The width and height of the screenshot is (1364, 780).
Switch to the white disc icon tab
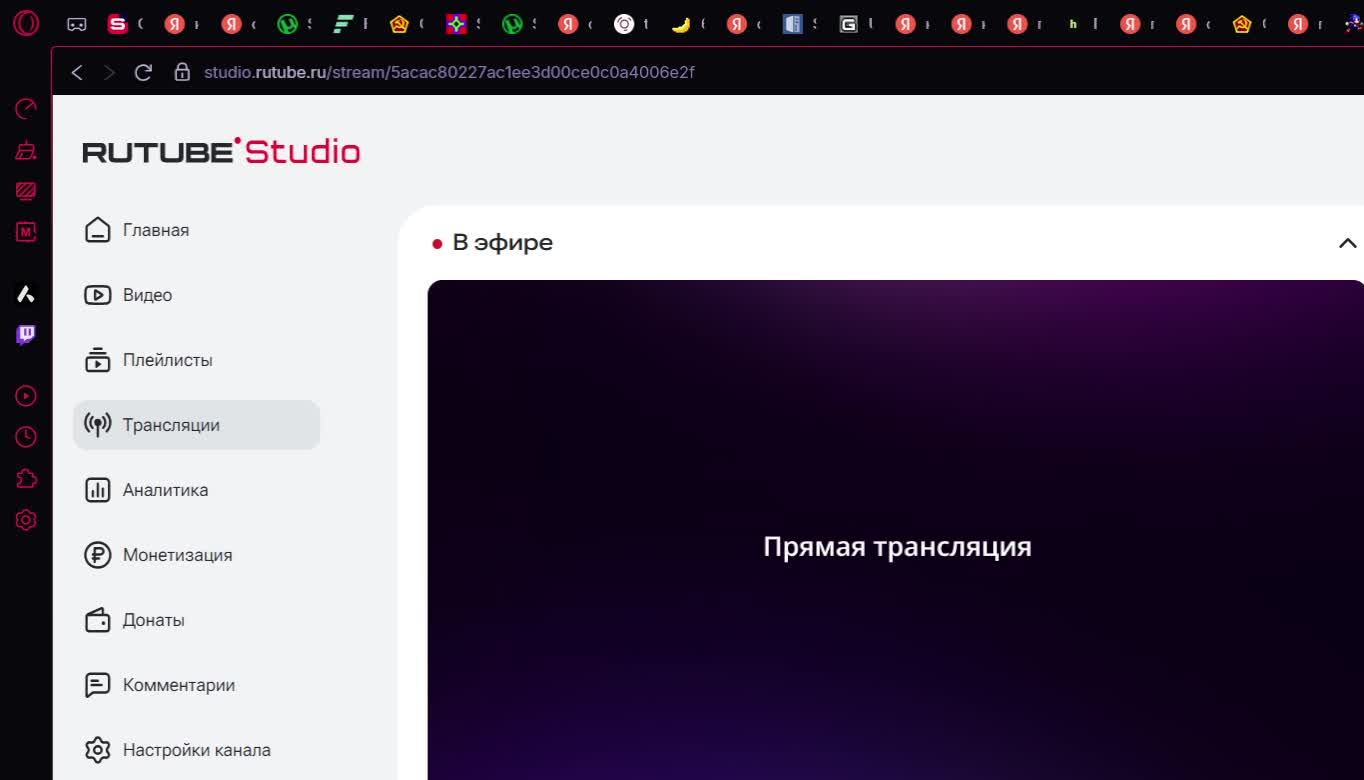pos(624,25)
